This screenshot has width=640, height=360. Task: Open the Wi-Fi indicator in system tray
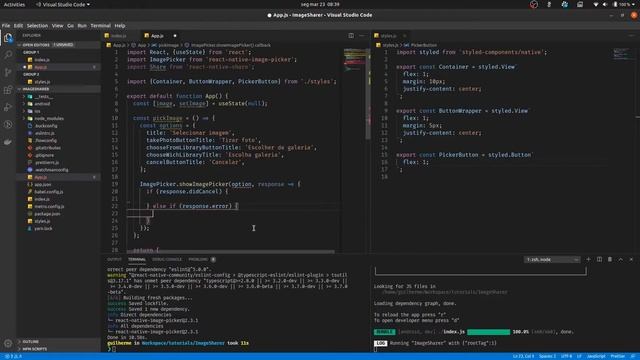[596, 4]
